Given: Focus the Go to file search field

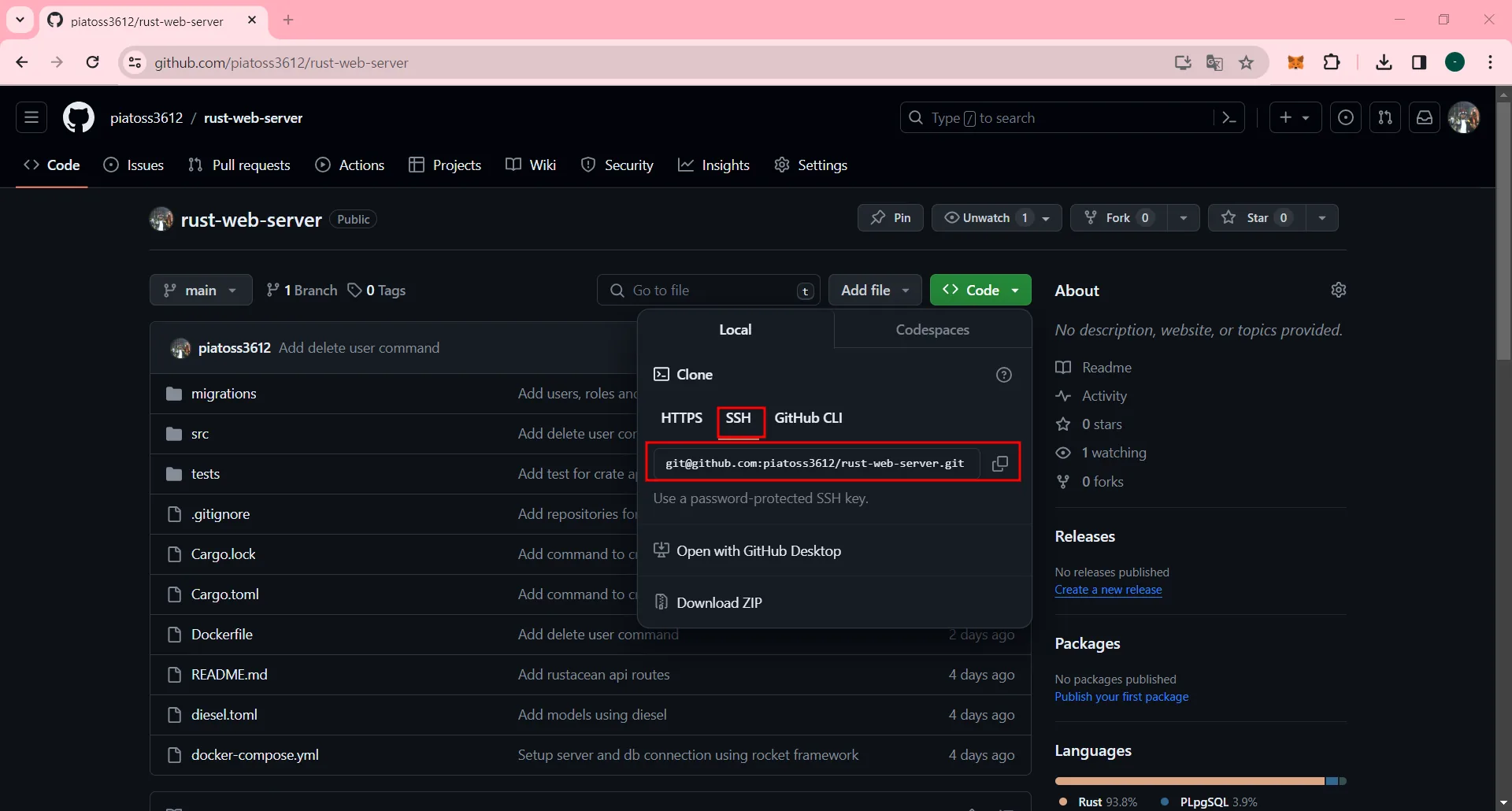Looking at the screenshot, I should tap(709, 291).
